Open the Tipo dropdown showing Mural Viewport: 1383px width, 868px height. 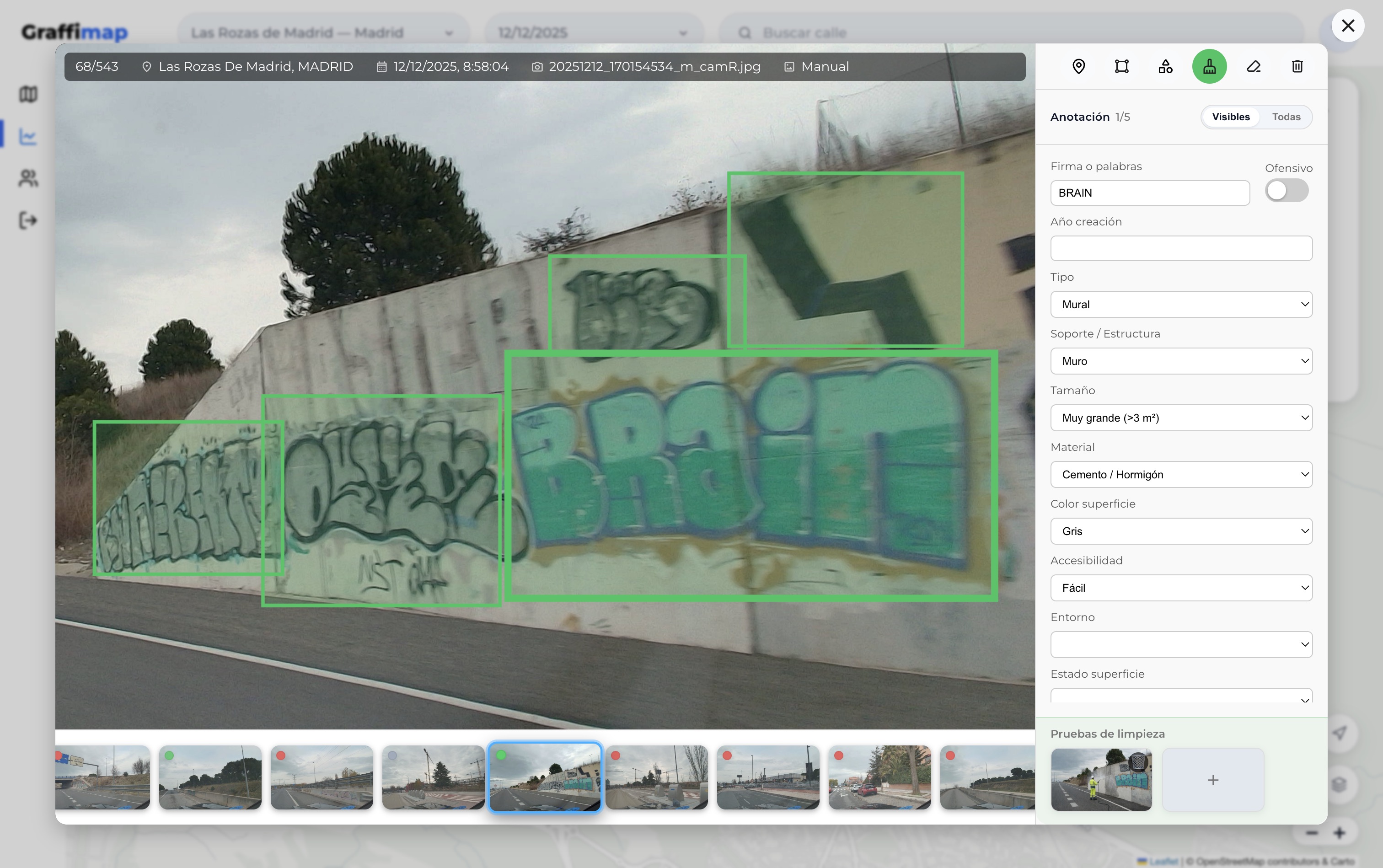(1181, 304)
